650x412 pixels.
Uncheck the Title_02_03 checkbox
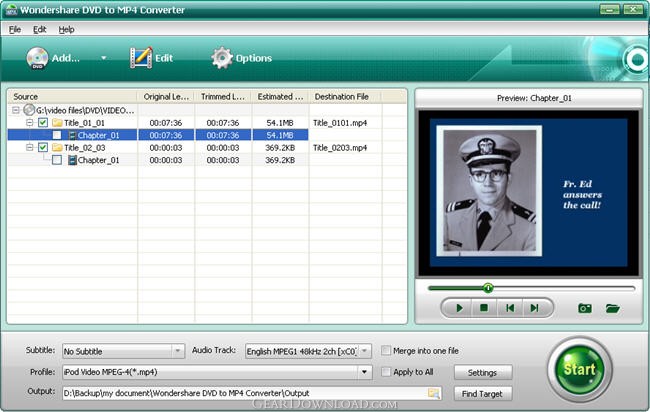coord(43,148)
